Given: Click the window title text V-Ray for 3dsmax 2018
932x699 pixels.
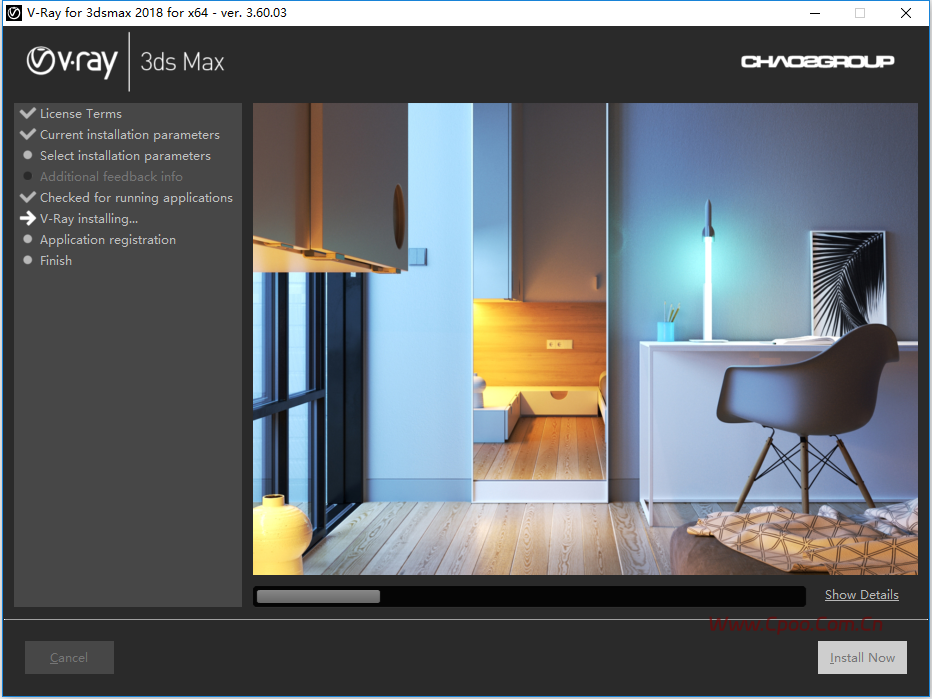Looking at the screenshot, I should pos(157,12).
